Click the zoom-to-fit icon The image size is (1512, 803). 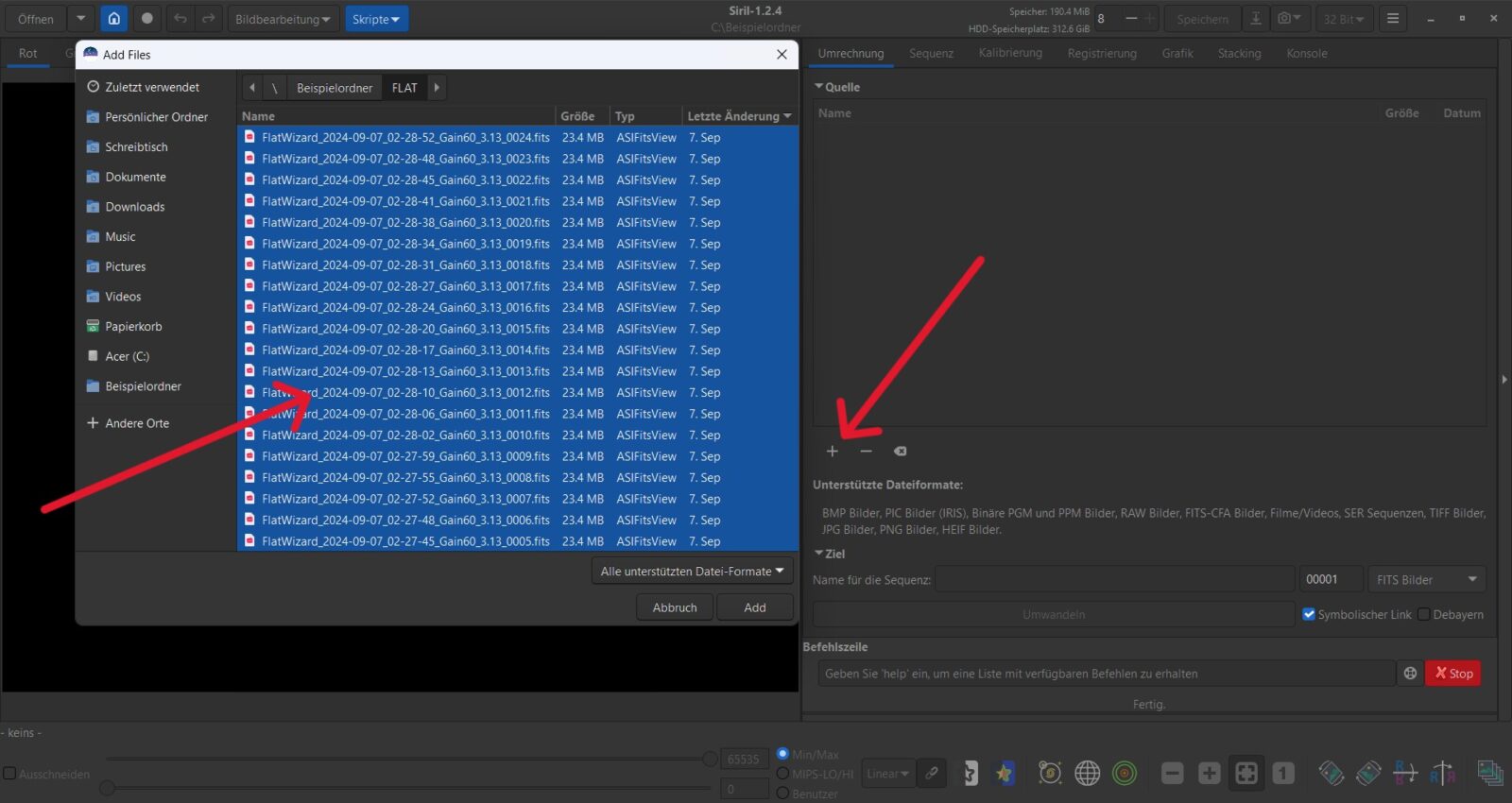(1246, 774)
